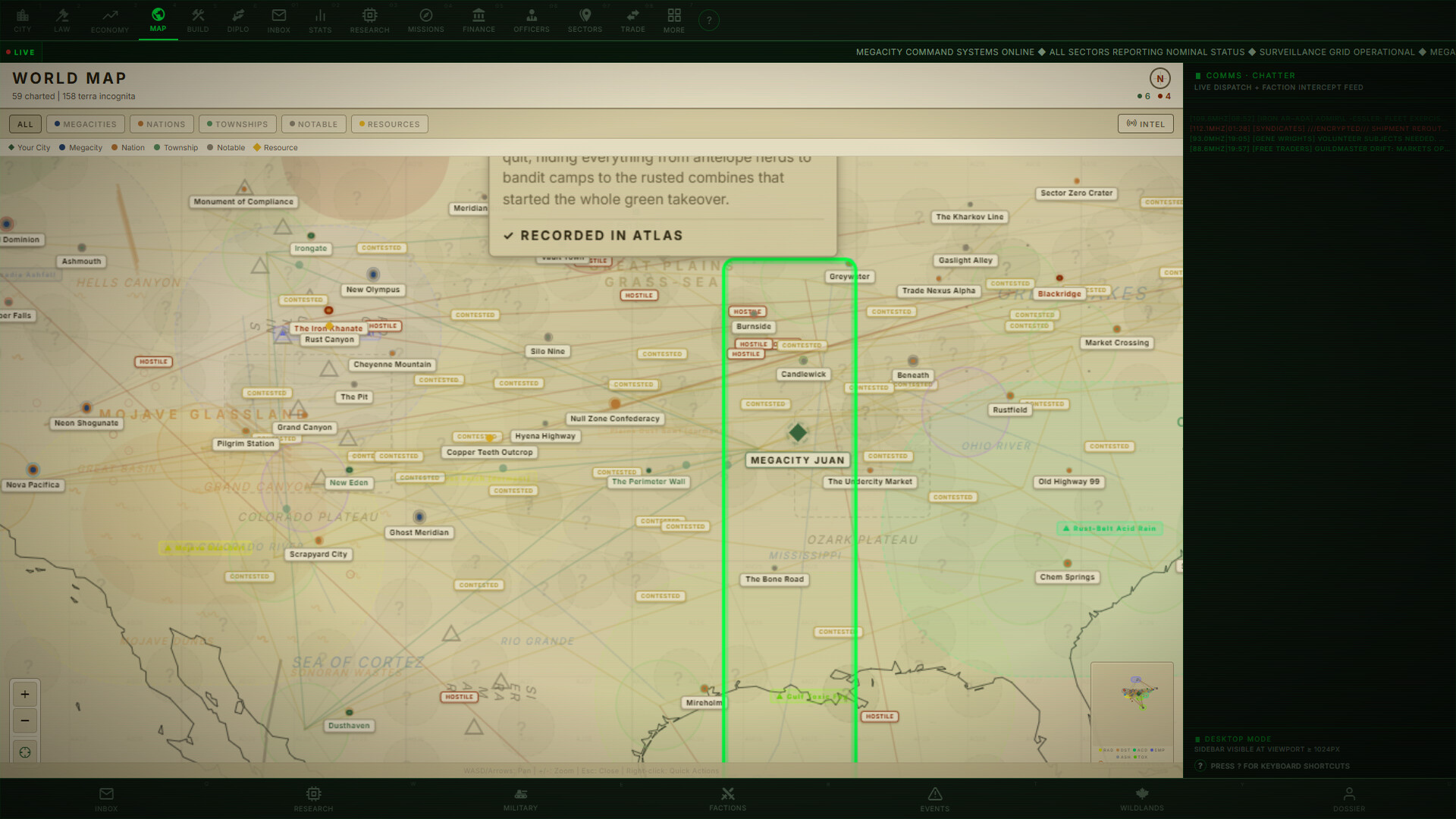1456x819 pixels.
Task: Click the Copper Teeth Outcrop label
Action: 489,452
